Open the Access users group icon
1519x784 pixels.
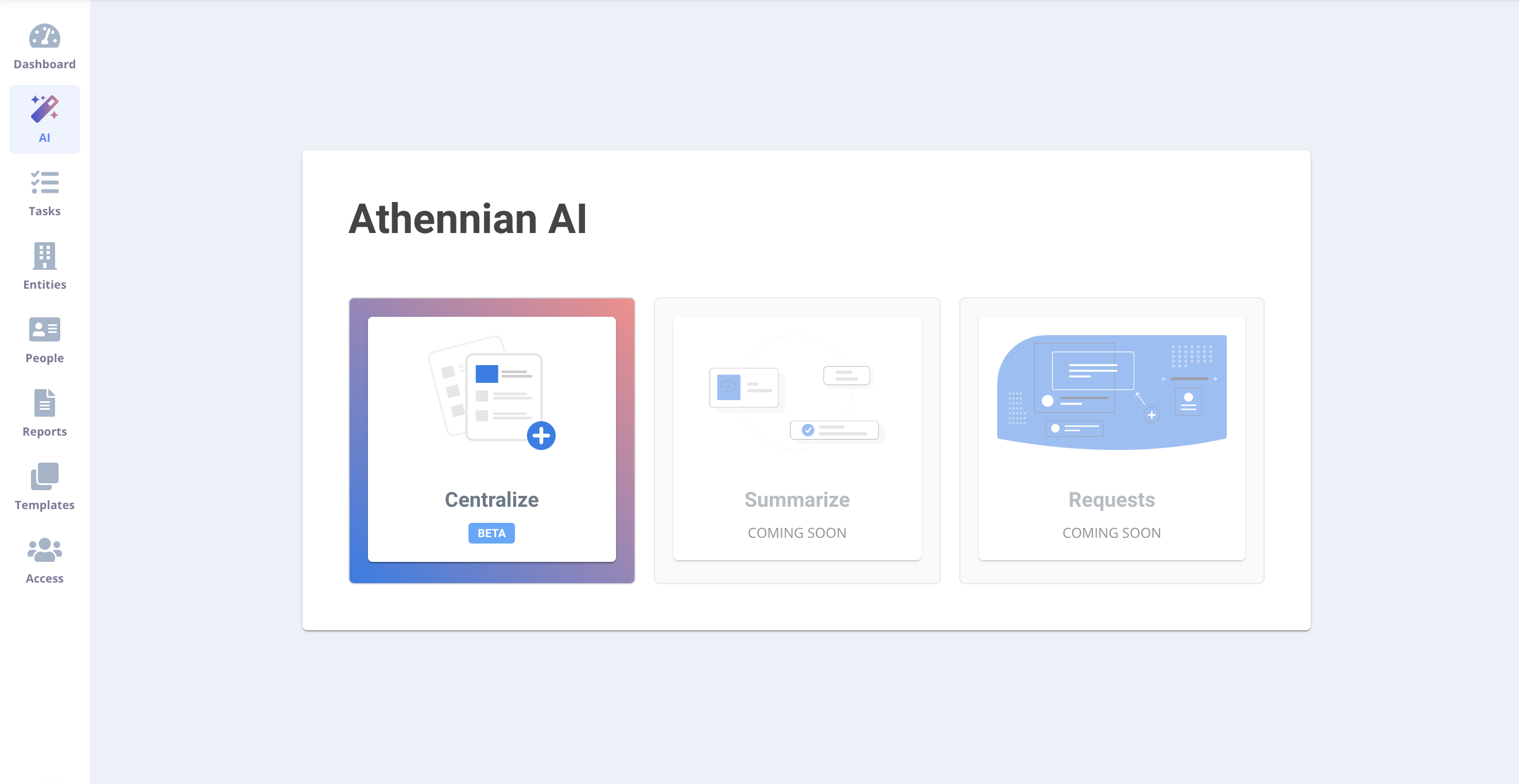point(45,549)
